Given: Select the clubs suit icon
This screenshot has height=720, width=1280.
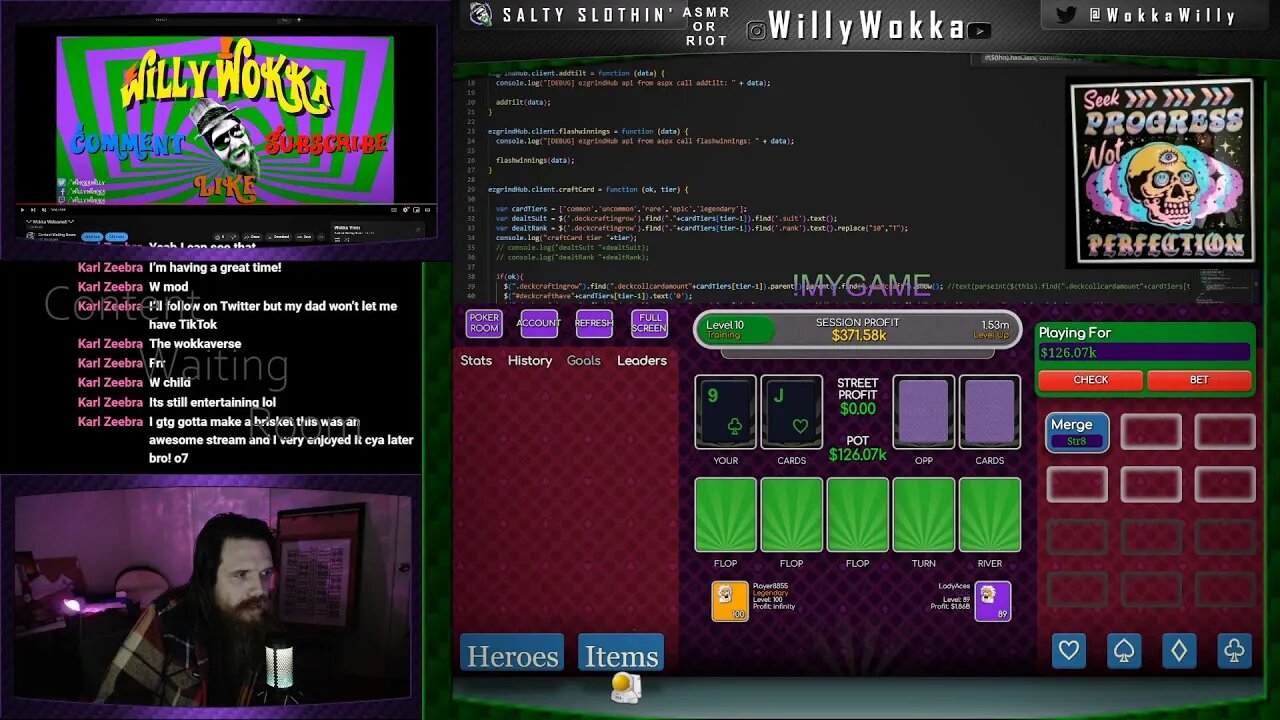Looking at the screenshot, I should (1234, 651).
